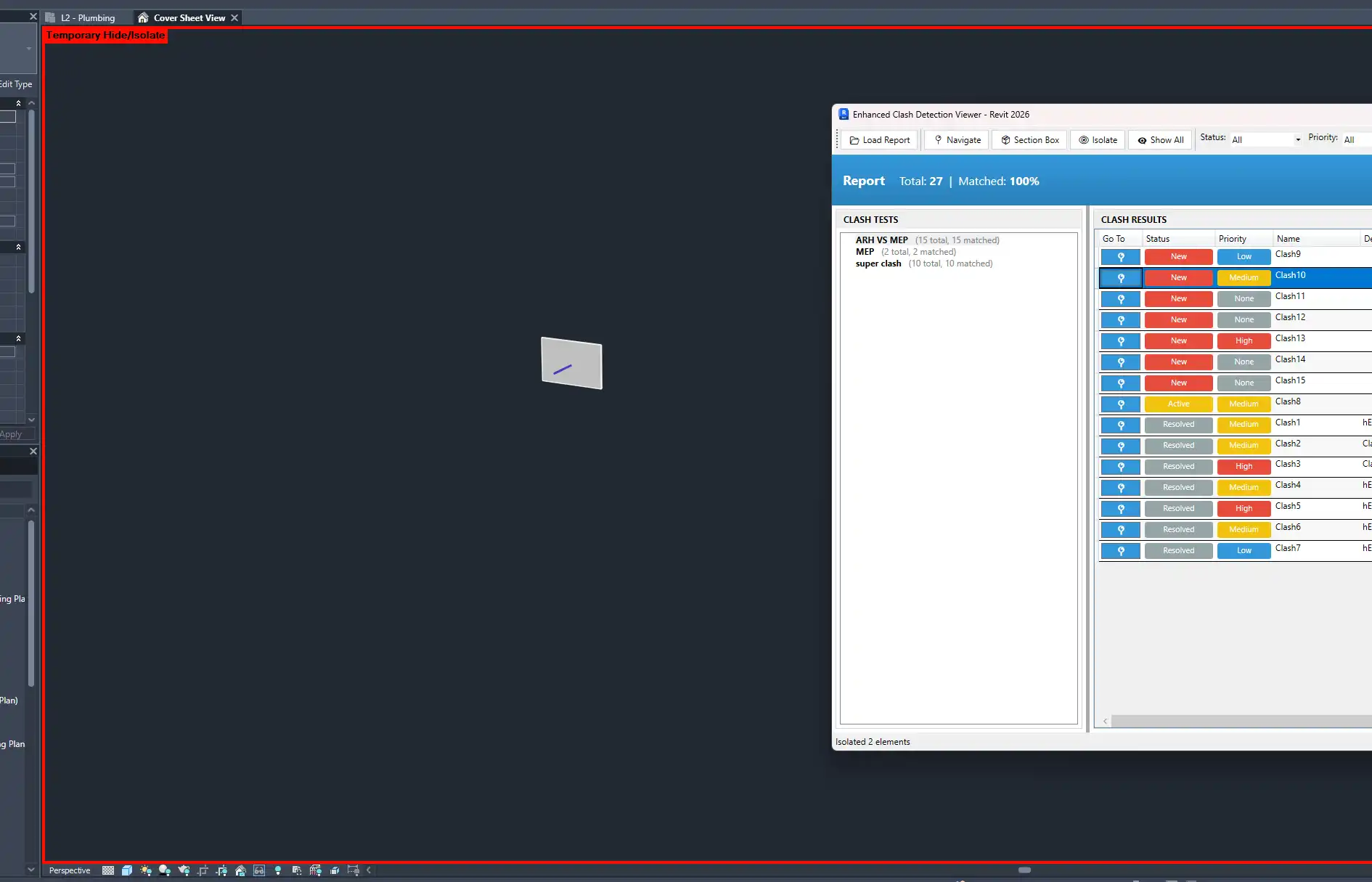The width and height of the screenshot is (1372, 882).
Task: Open the Visual Style cube icon
Action: (x=127, y=870)
